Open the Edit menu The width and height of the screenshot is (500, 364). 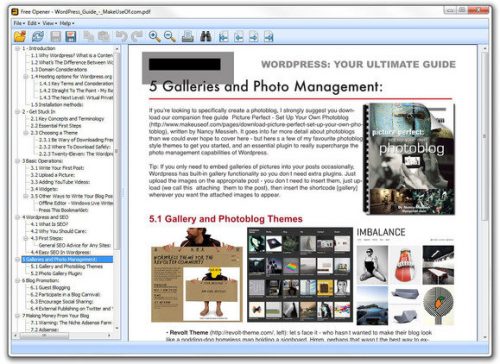(x=33, y=23)
